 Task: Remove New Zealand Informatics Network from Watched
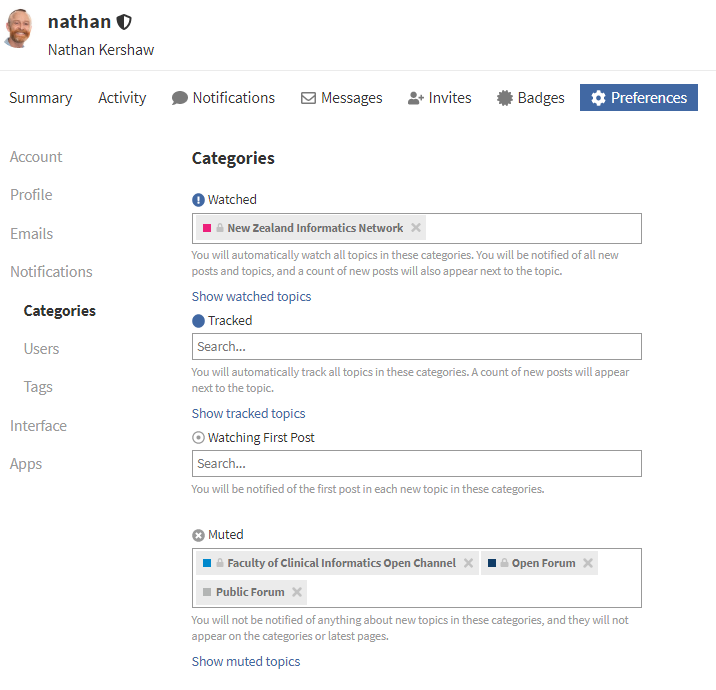(x=416, y=228)
